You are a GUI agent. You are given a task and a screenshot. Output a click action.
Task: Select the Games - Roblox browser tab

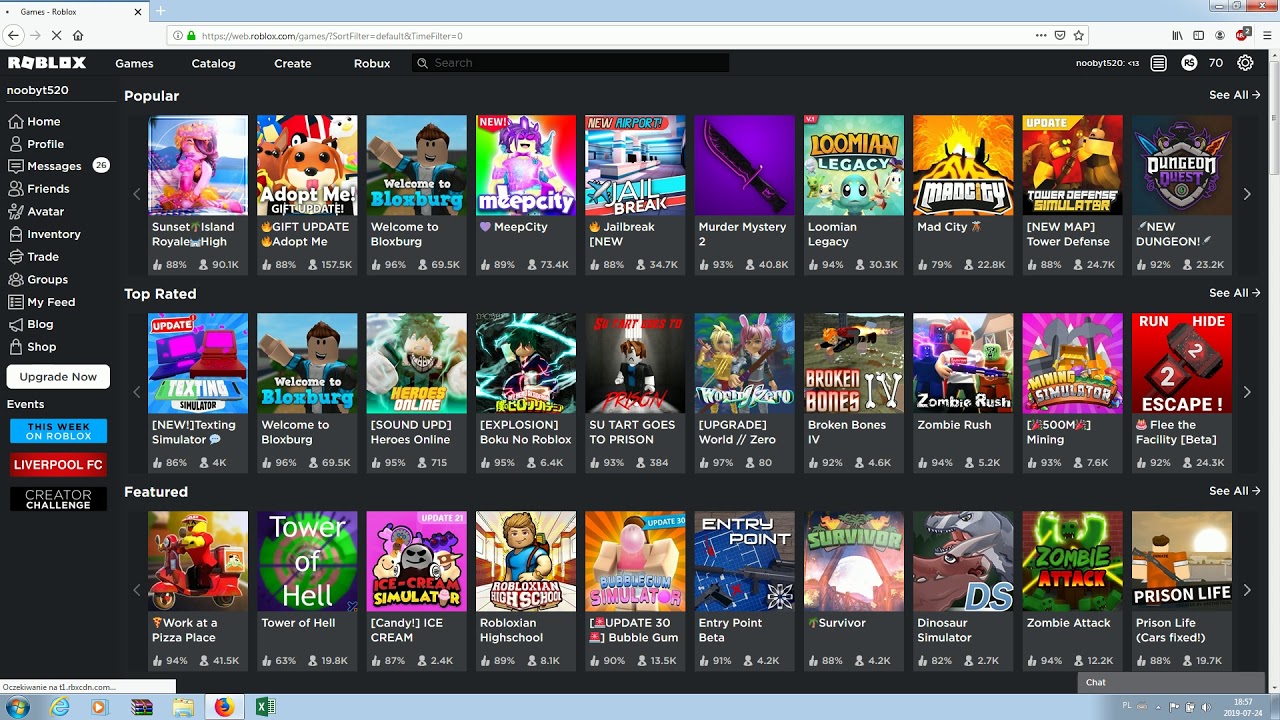pos(73,12)
